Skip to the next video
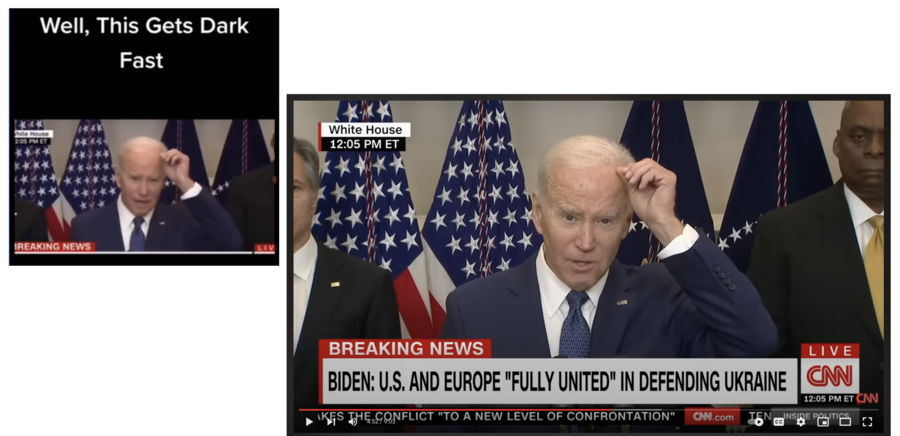Viewport: 900px width, 436px height. (x=331, y=422)
